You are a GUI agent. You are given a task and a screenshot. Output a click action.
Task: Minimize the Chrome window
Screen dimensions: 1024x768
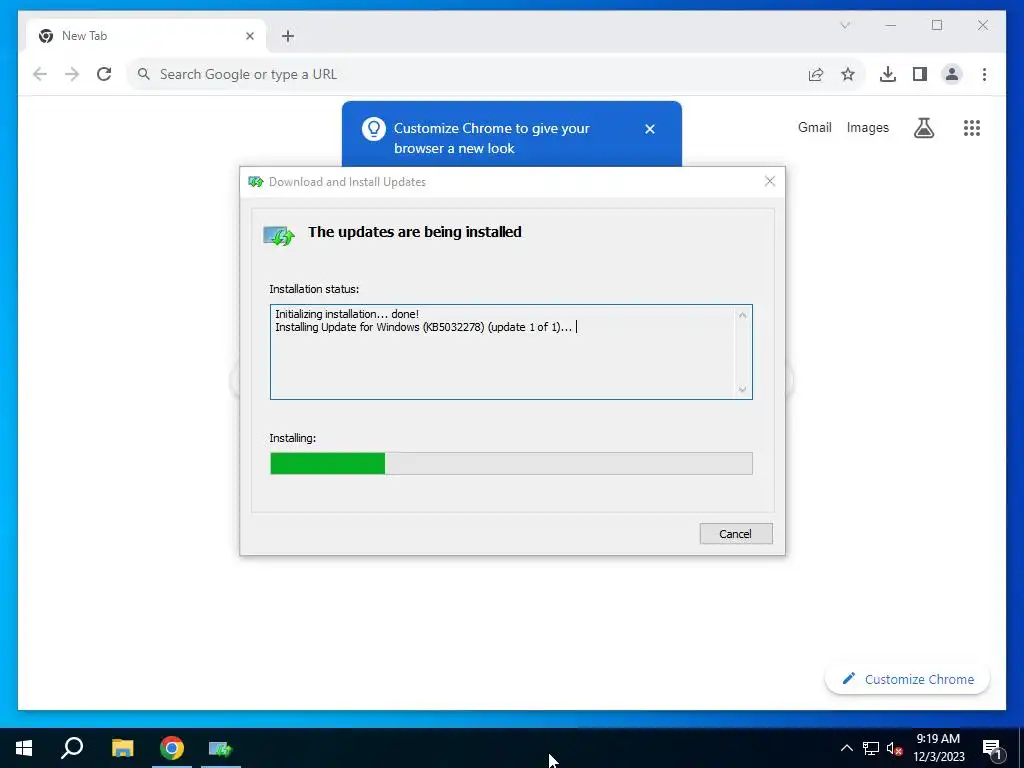pos(891,25)
